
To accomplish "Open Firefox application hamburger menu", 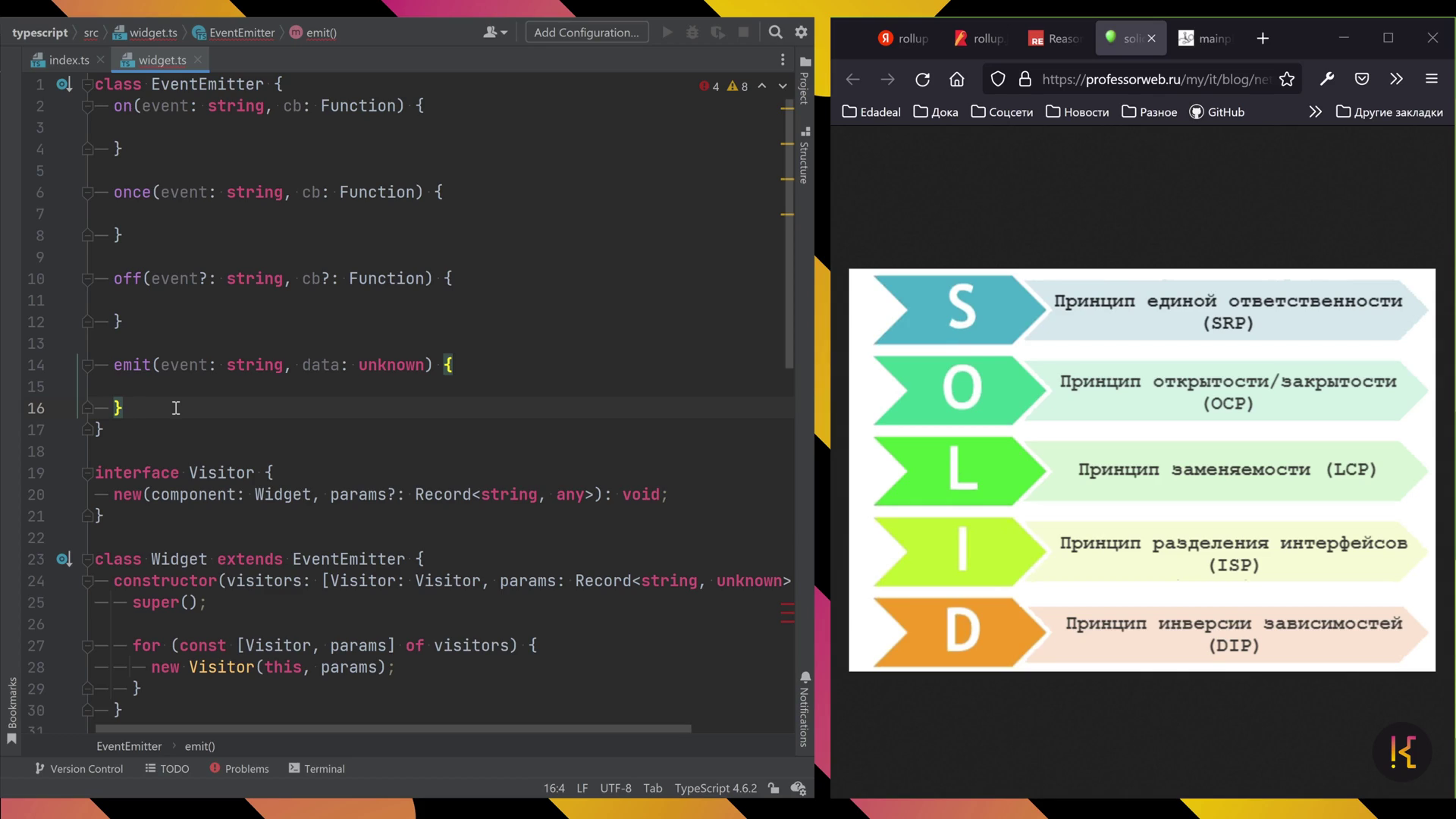I will (x=1432, y=79).
